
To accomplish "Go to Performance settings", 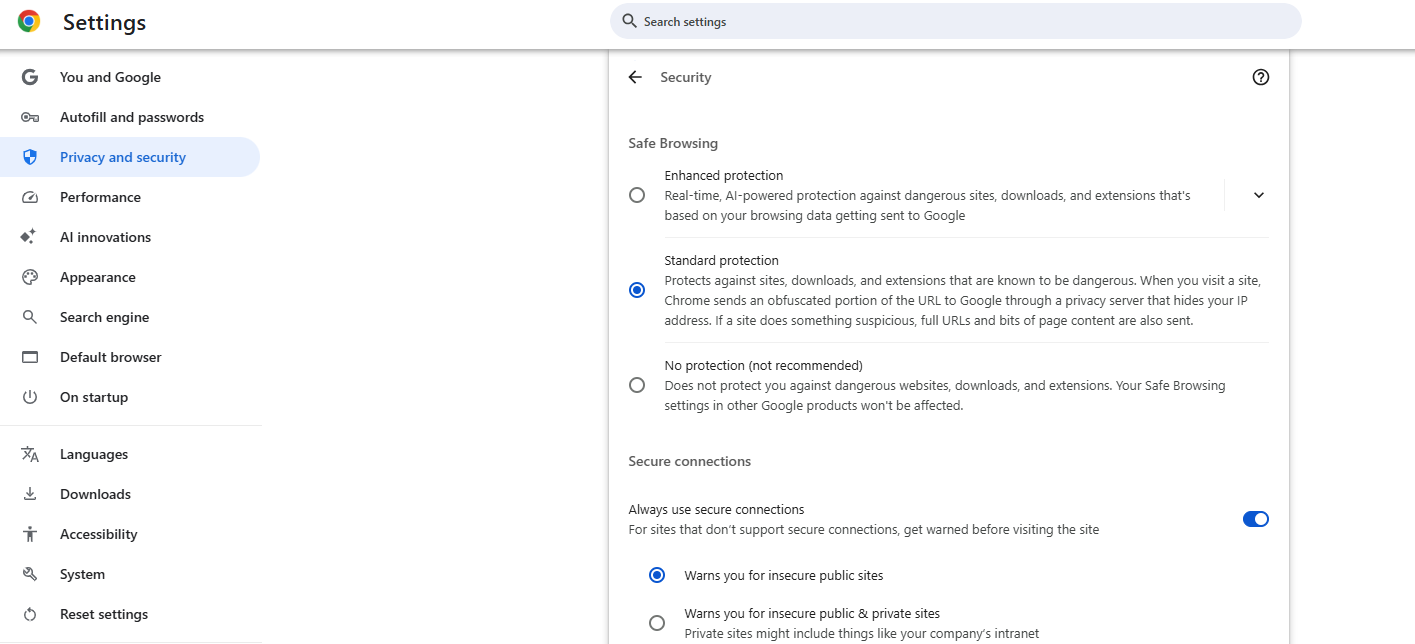I will [130, 197].
